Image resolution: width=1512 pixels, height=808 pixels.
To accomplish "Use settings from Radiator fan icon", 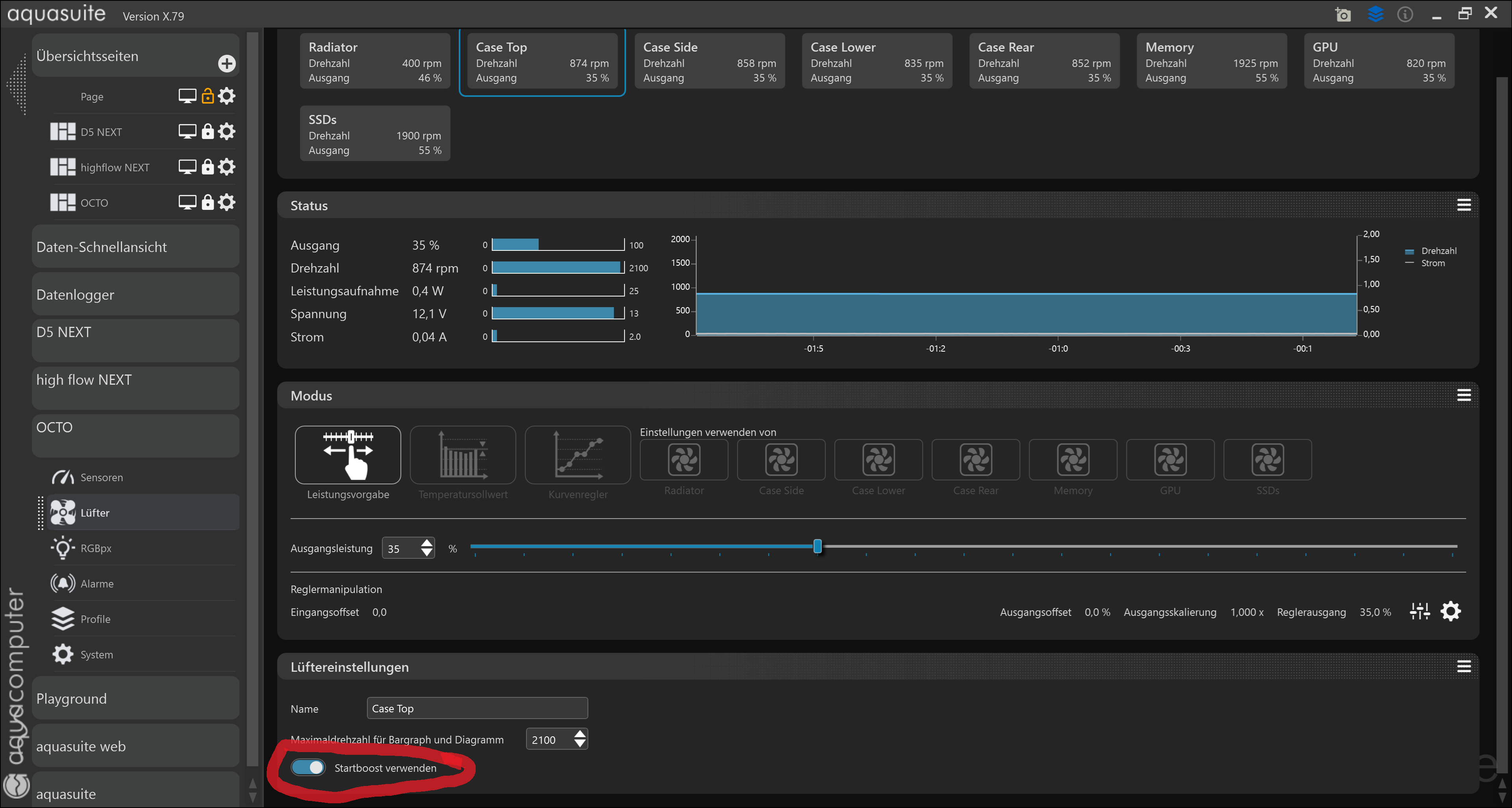I will (x=684, y=460).
